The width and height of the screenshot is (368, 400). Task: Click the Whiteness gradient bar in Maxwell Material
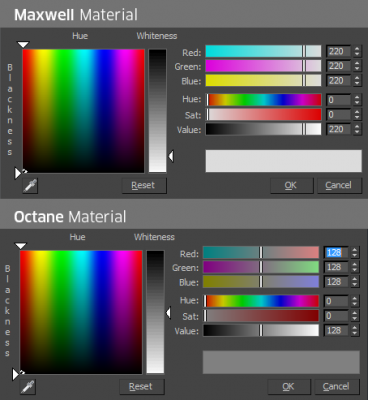click(157, 111)
